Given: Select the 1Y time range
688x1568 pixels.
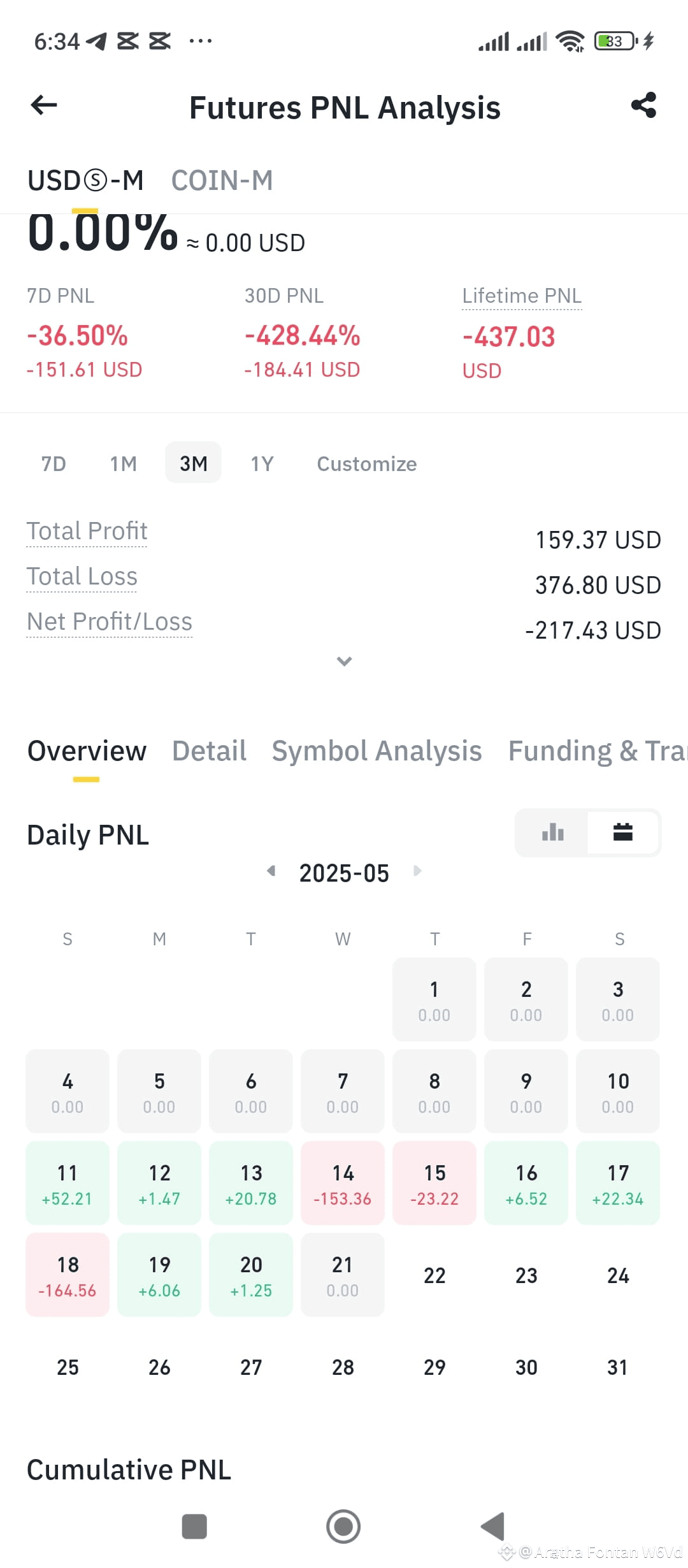Looking at the screenshot, I should tap(262, 463).
